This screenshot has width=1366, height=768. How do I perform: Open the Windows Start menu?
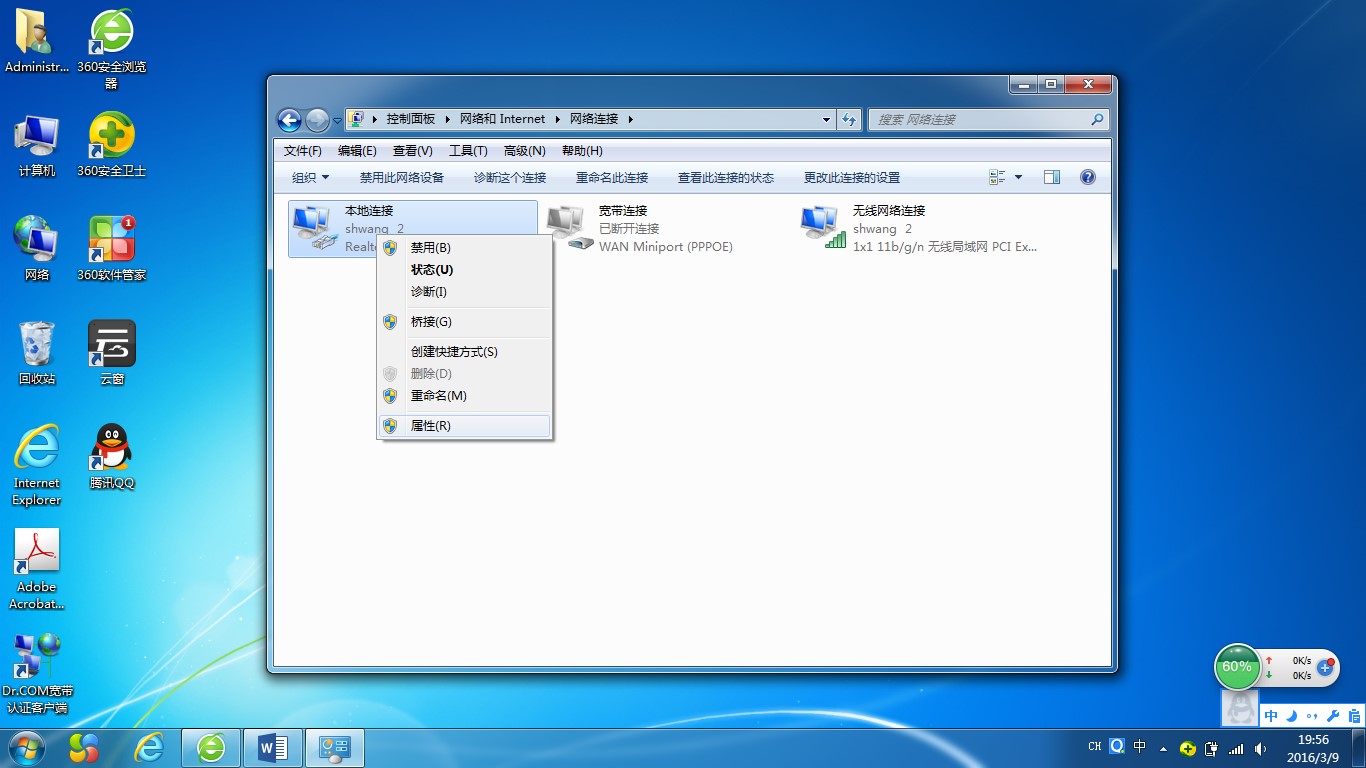(x=26, y=747)
